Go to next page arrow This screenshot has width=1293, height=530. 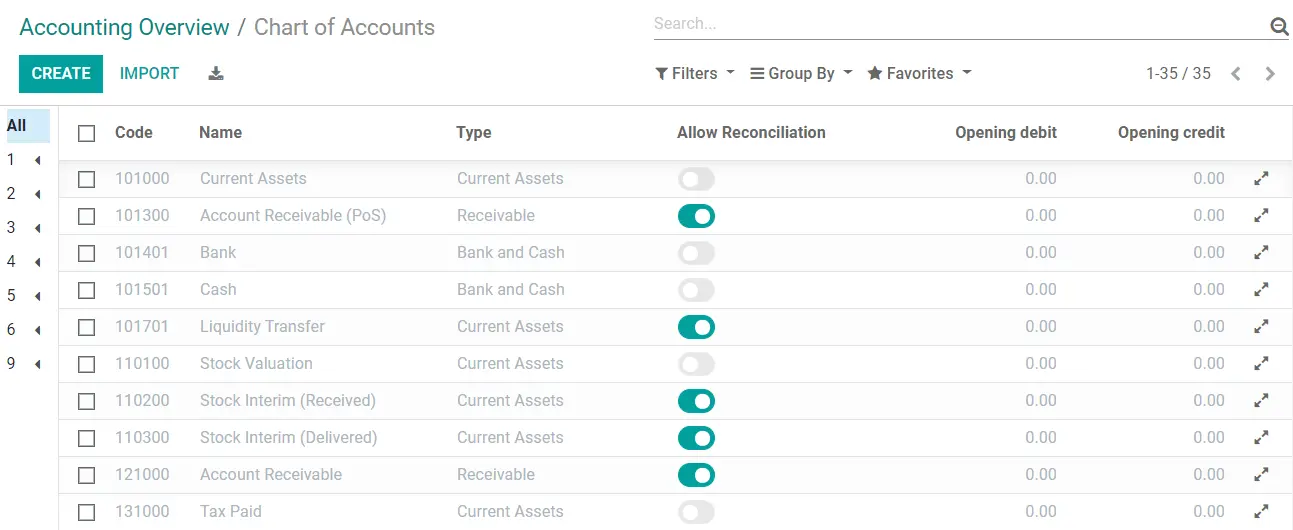pyautogui.click(x=1270, y=74)
